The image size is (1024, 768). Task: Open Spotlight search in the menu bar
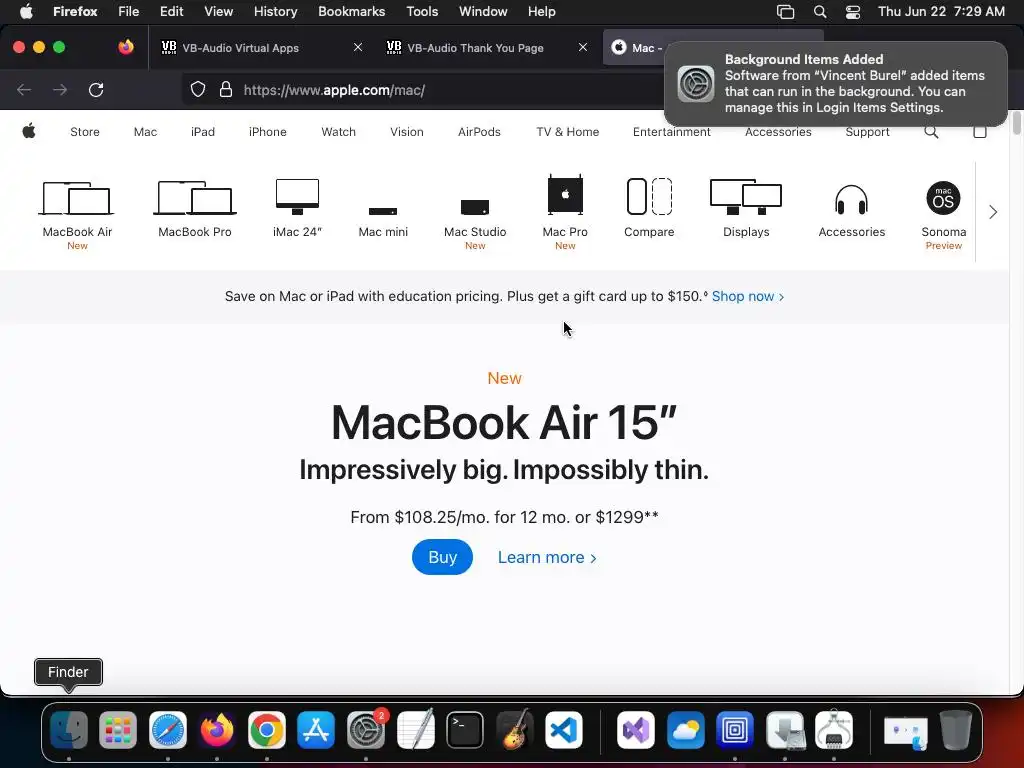(x=820, y=12)
